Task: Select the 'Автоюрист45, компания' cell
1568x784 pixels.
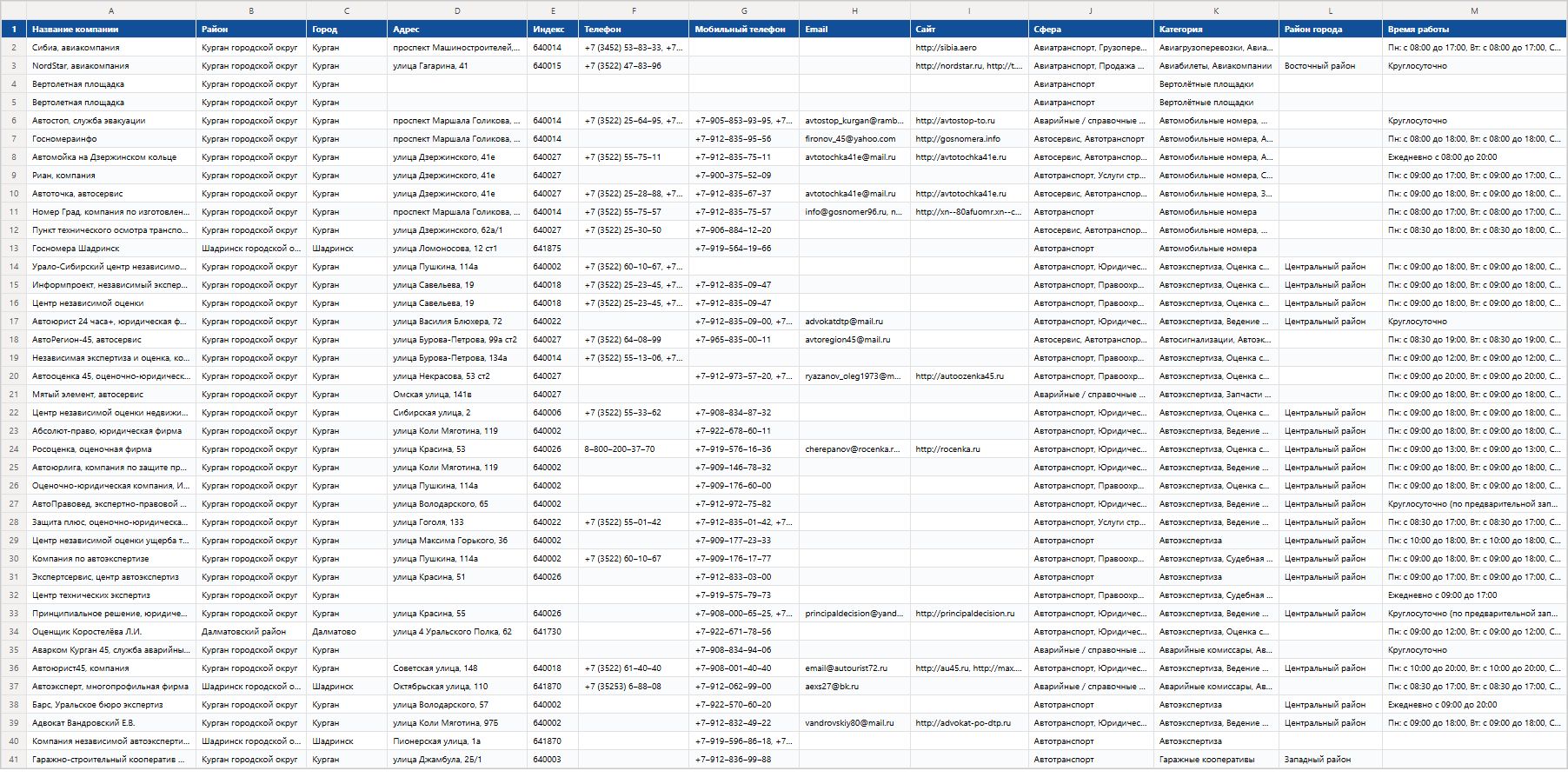Action: point(111,668)
